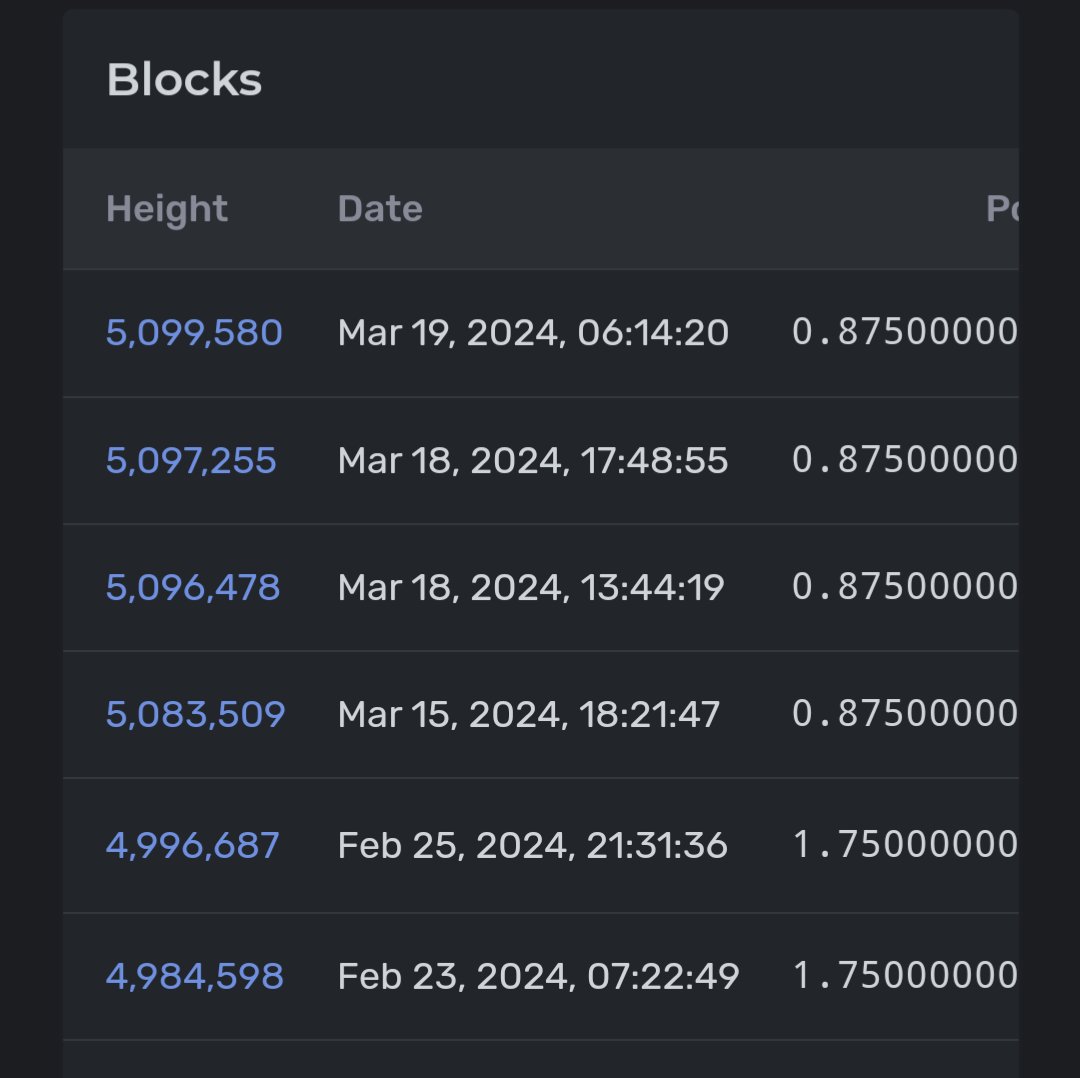Open block 4,984,598 link

point(195,976)
